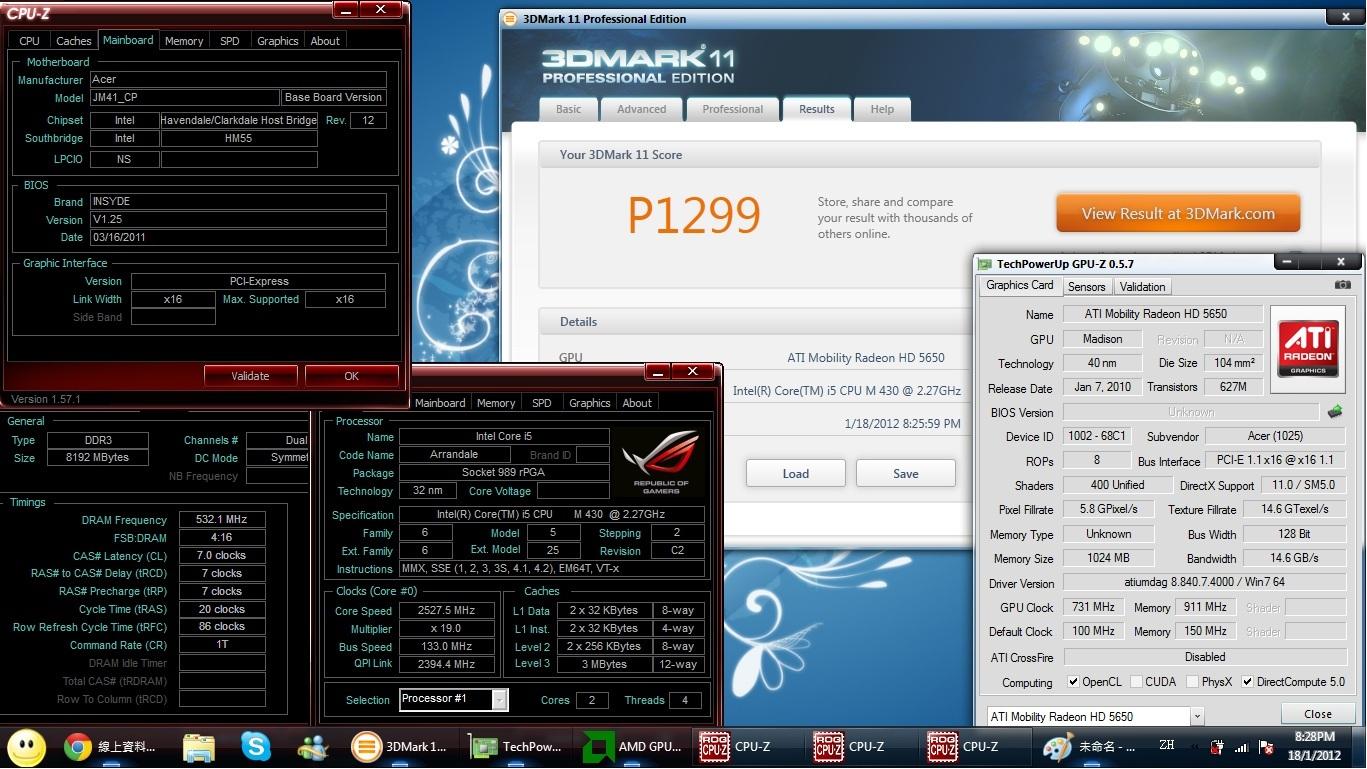Click Close button in GPU-Z

tap(1318, 714)
